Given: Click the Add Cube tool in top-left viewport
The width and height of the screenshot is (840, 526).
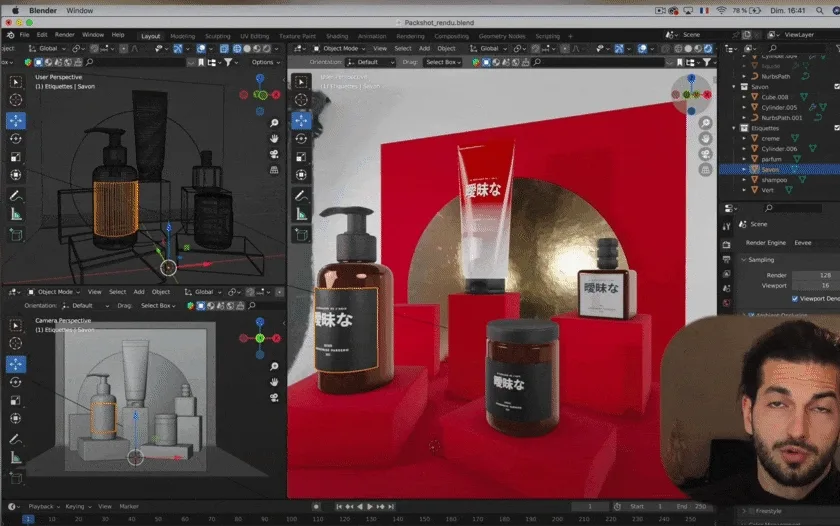Looking at the screenshot, I should (x=16, y=234).
